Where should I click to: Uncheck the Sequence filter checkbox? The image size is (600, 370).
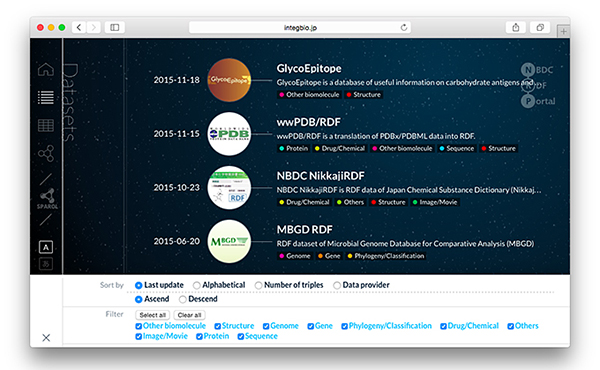[x=241, y=336]
